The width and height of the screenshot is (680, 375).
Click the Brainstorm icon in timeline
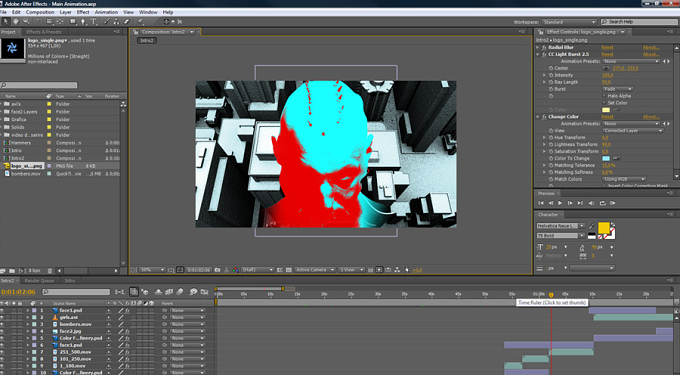tap(193, 292)
